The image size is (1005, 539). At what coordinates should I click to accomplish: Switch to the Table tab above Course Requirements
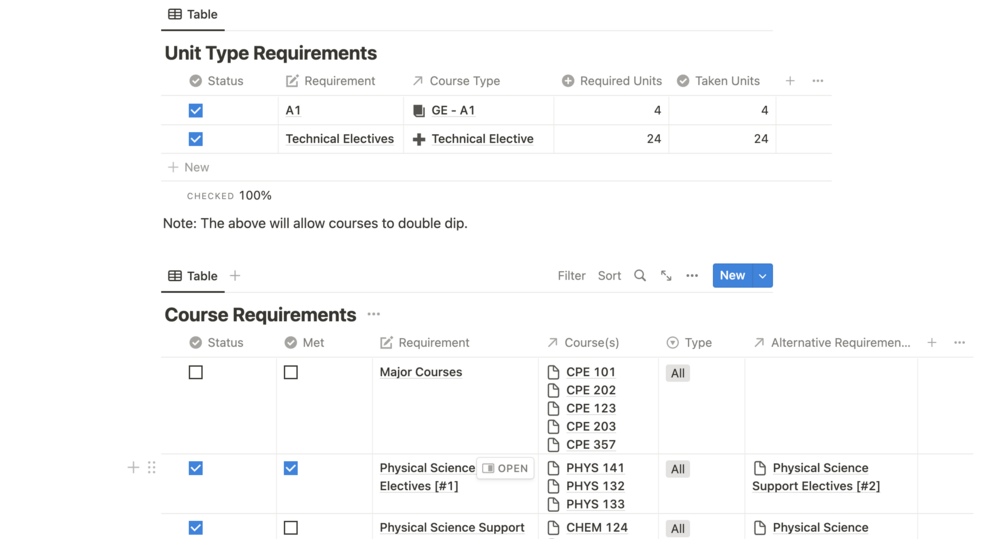click(x=192, y=276)
